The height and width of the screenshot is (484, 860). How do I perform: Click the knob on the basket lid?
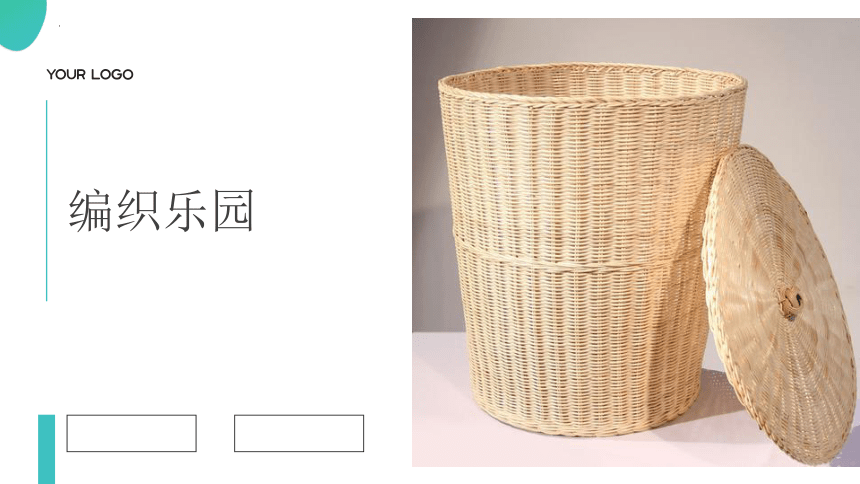(789, 302)
